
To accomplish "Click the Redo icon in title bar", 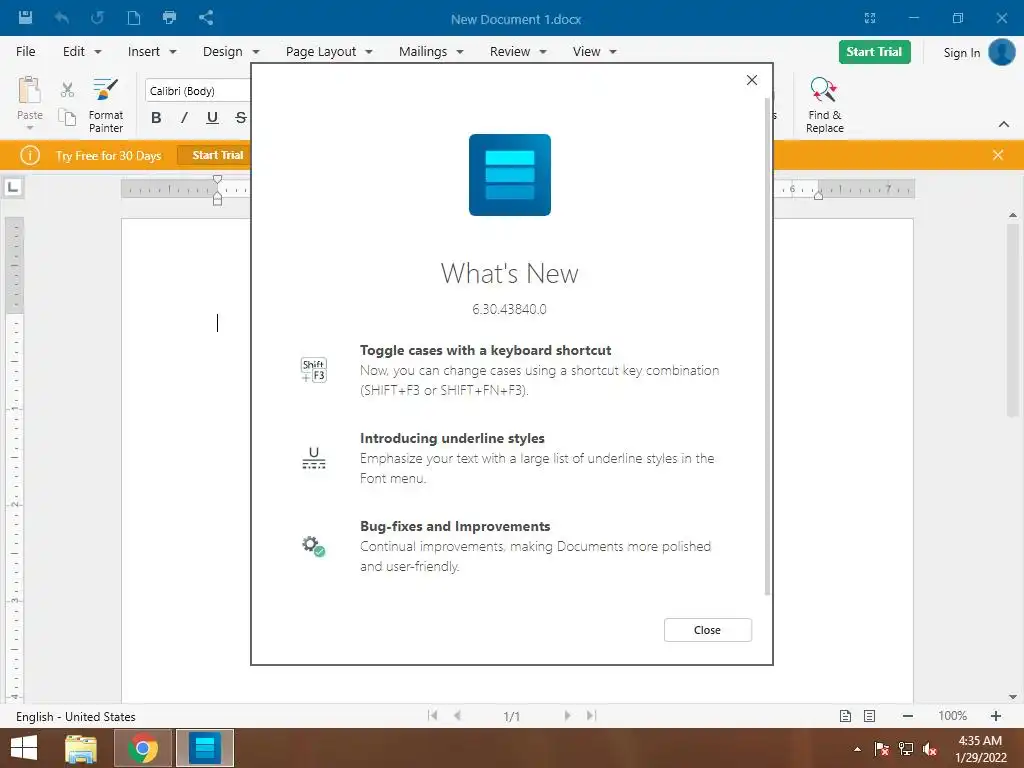I will 97,18.
